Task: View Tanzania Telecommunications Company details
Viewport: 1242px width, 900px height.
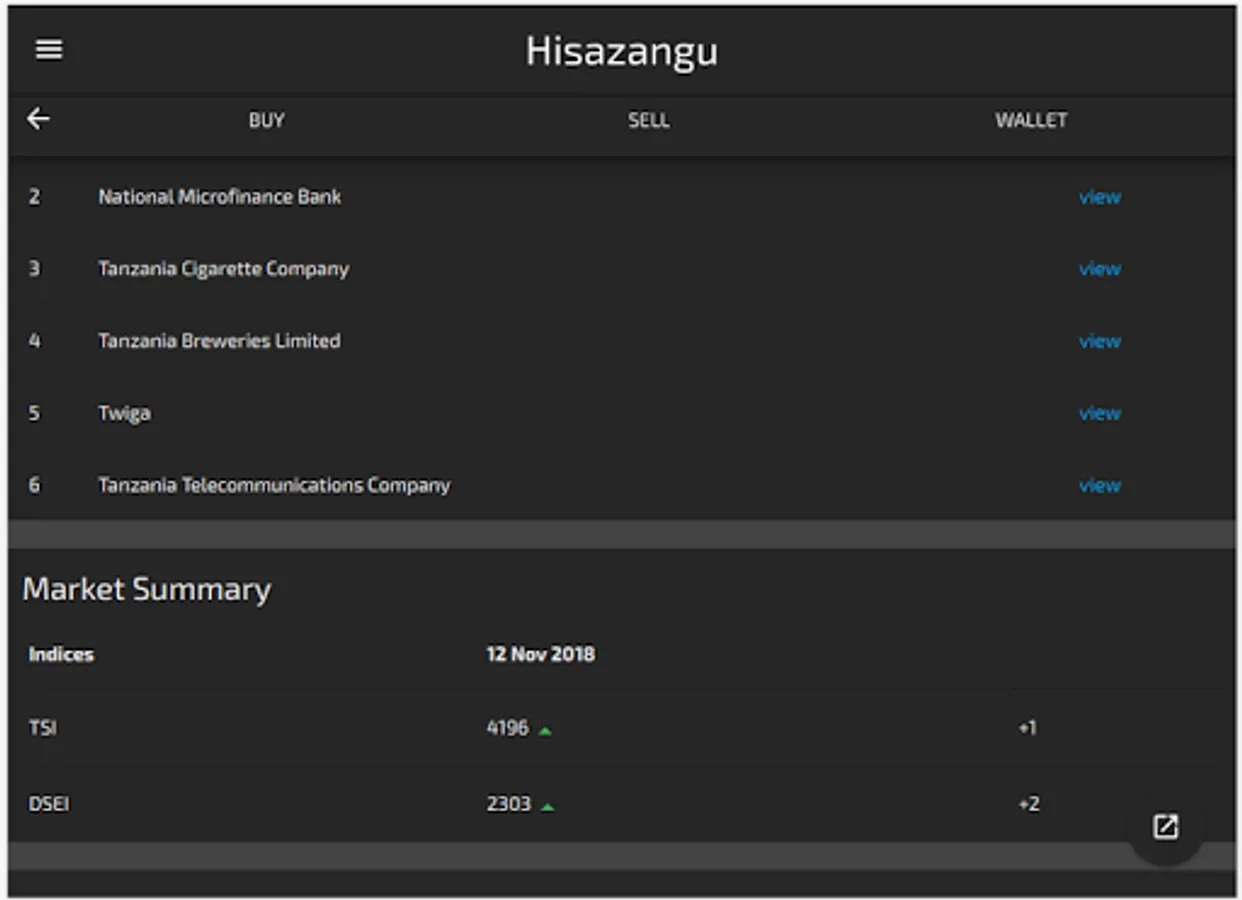Action: (1099, 485)
